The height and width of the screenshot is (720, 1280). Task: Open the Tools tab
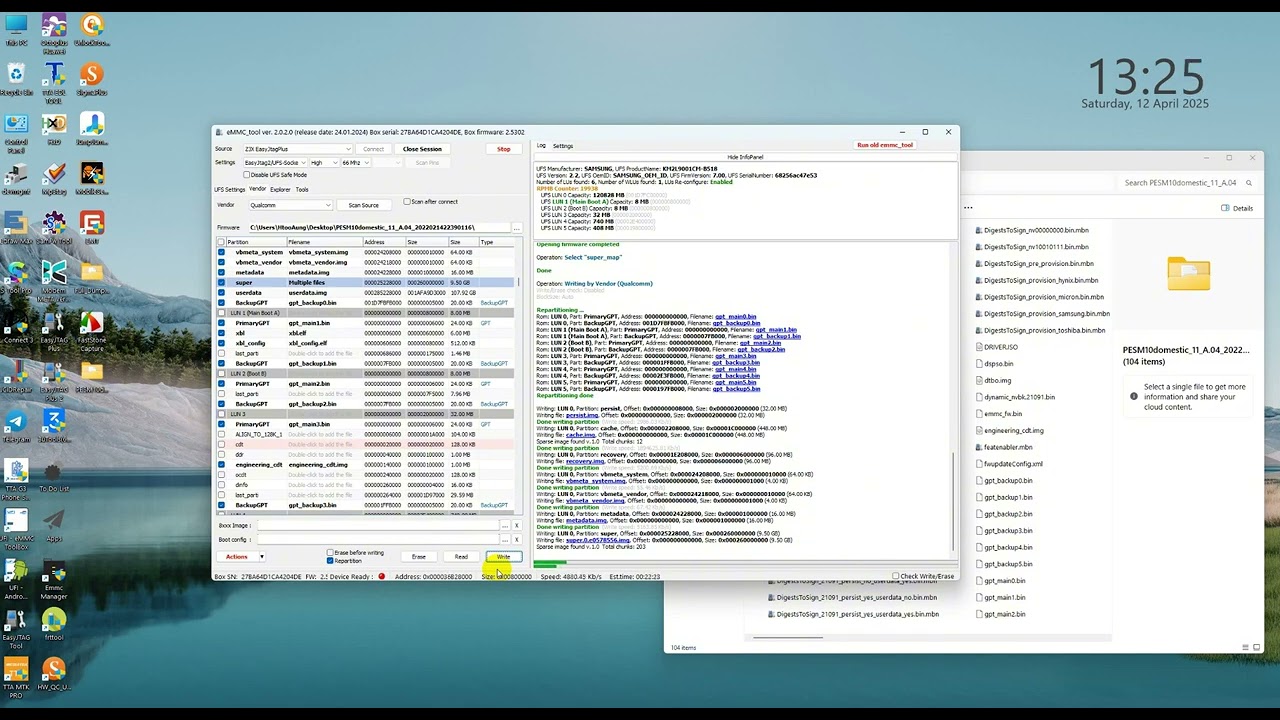(302, 189)
